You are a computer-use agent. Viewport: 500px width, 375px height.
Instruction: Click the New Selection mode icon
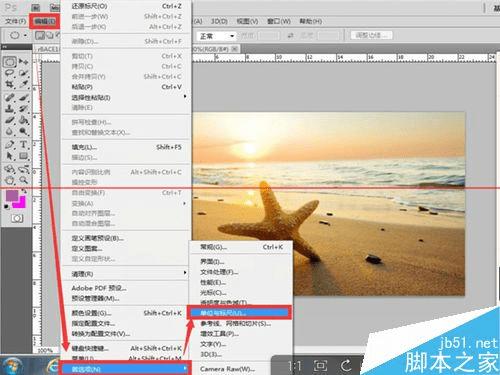click(x=40, y=35)
